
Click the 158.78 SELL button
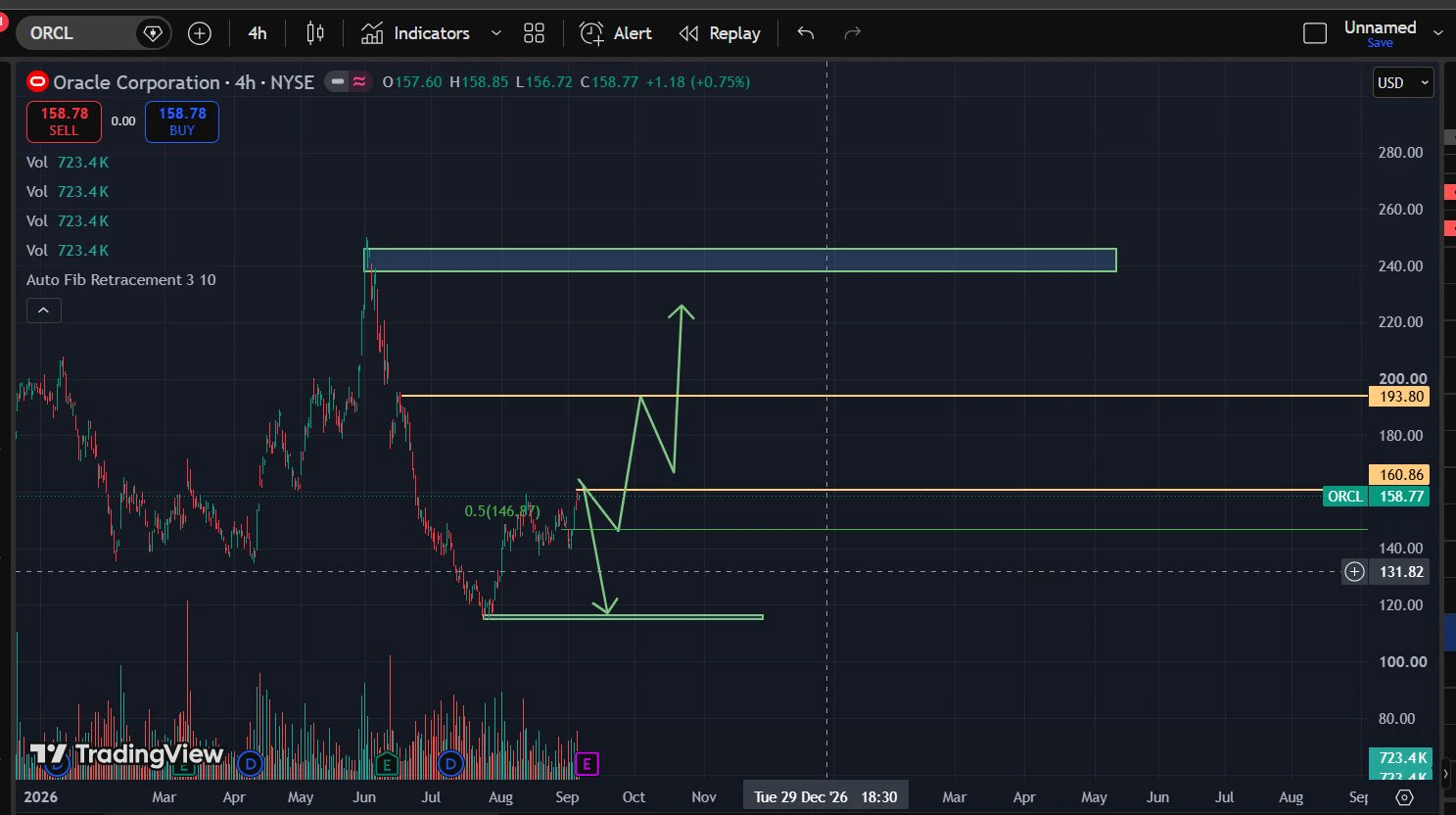click(x=64, y=121)
